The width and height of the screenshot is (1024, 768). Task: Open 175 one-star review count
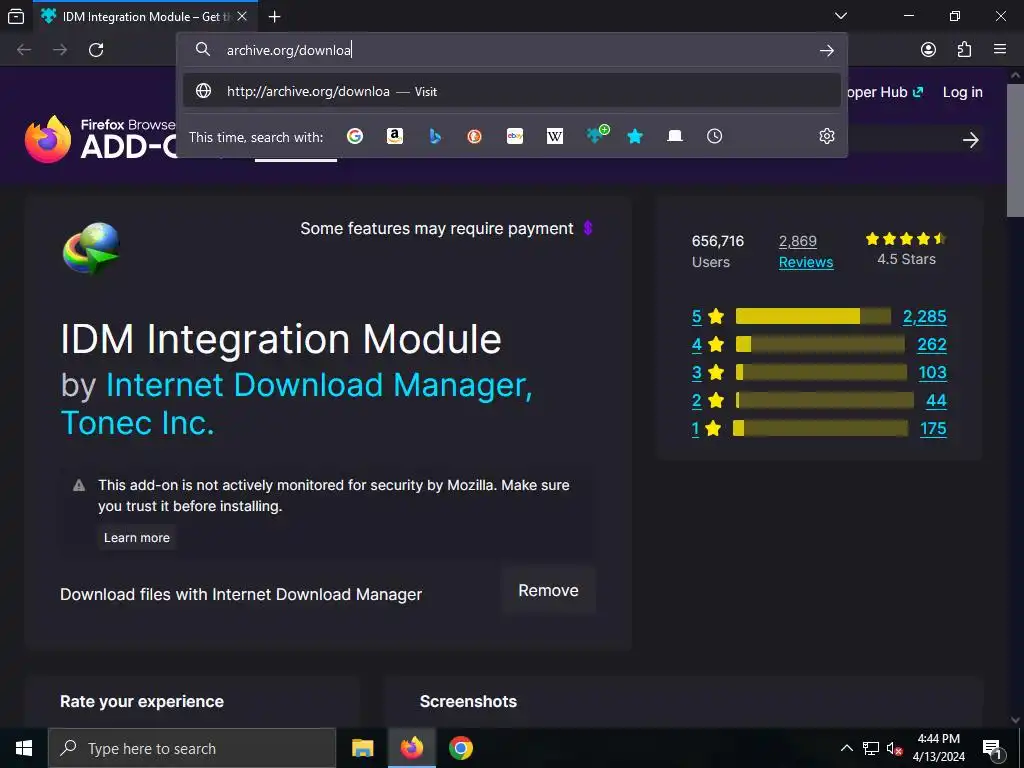(933, 428)
